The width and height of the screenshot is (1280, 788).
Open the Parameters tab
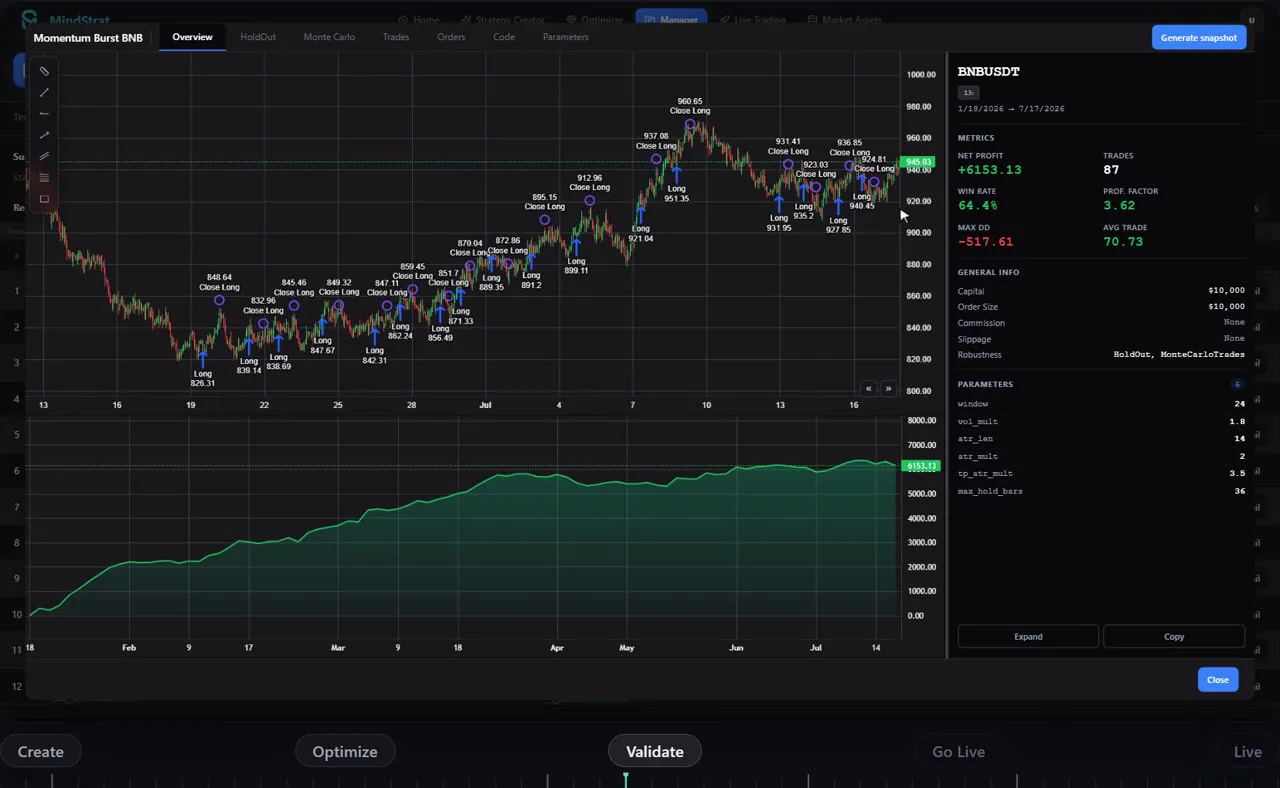(565, 37)
